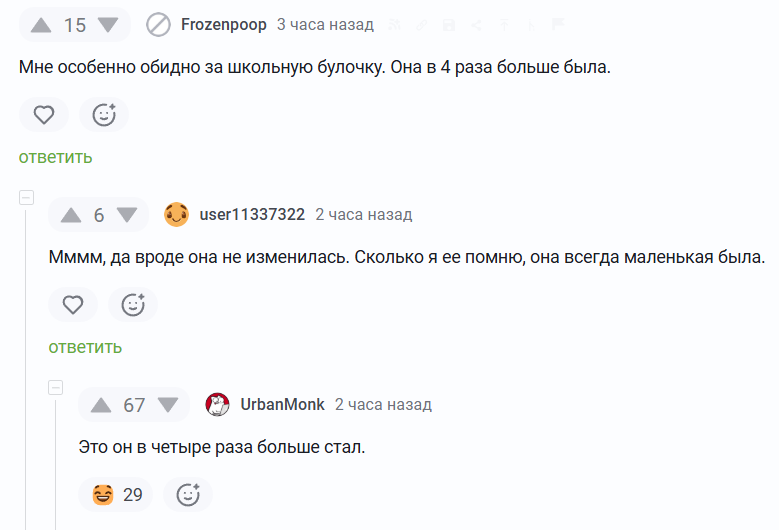The image size is (779, 530).
Task: Open UrbanMonk's profile via the username
Action: (x=282, y=405)
